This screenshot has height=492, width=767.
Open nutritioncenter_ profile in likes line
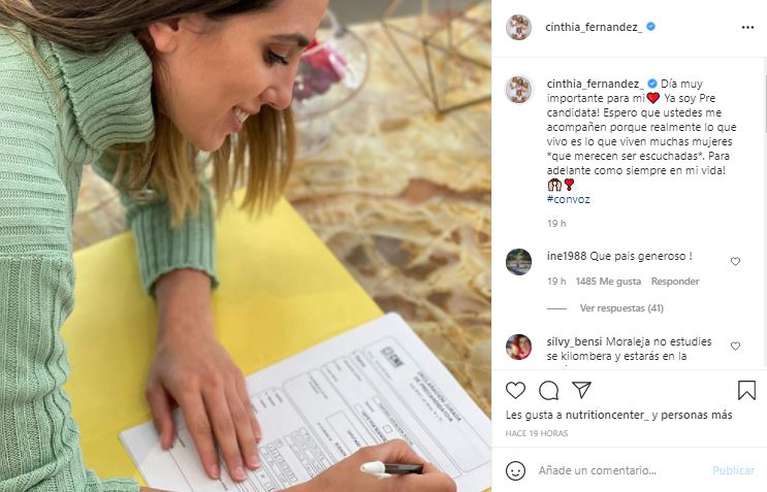coord(607,415)
